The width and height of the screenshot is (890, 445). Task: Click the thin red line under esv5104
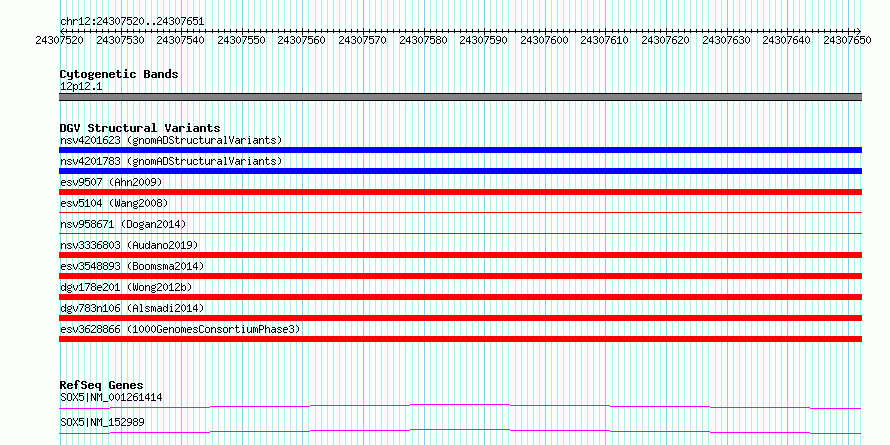(460, 212)
